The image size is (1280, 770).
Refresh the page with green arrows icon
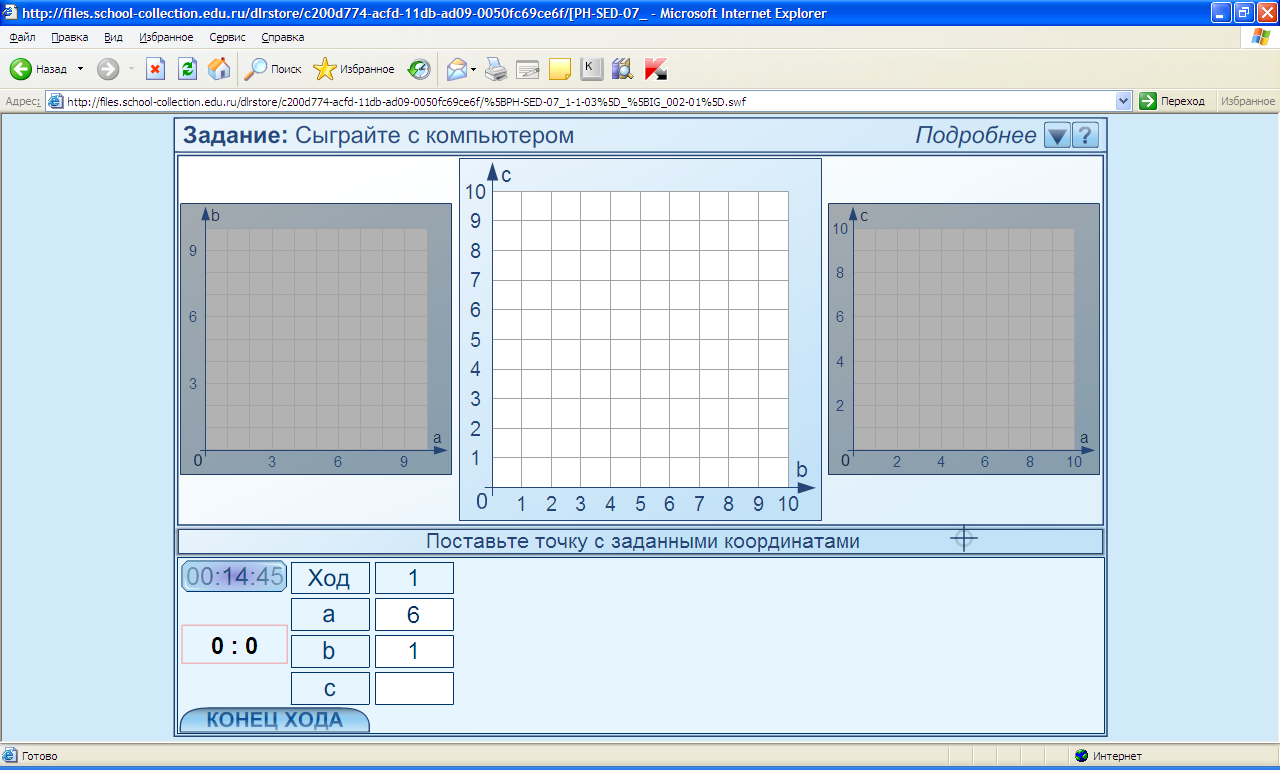pos(187,69)
